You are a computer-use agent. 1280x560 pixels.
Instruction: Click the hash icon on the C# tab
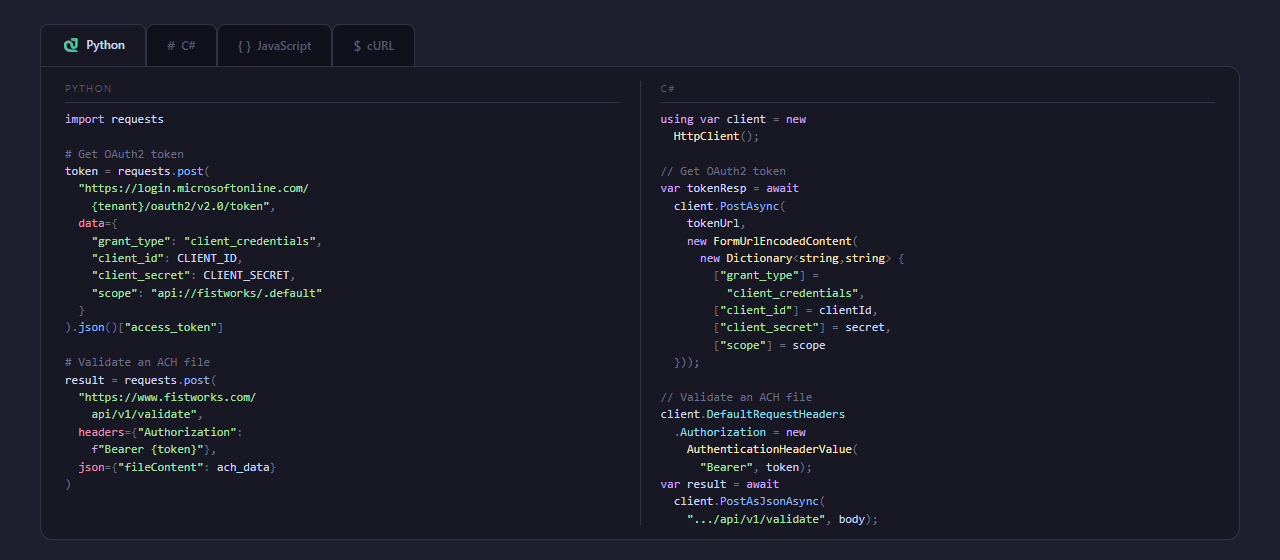171,46
